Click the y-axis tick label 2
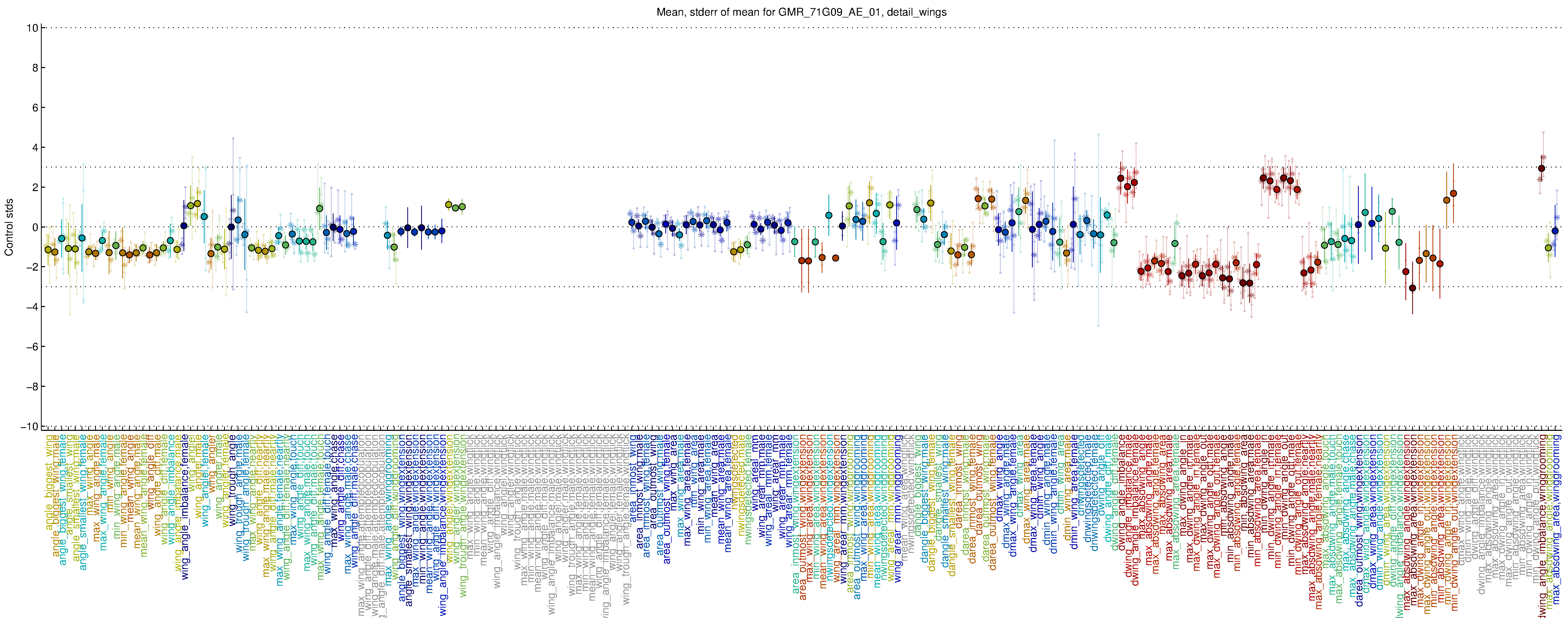Screen dimensions: 1568x618 (x=35, y=187)
